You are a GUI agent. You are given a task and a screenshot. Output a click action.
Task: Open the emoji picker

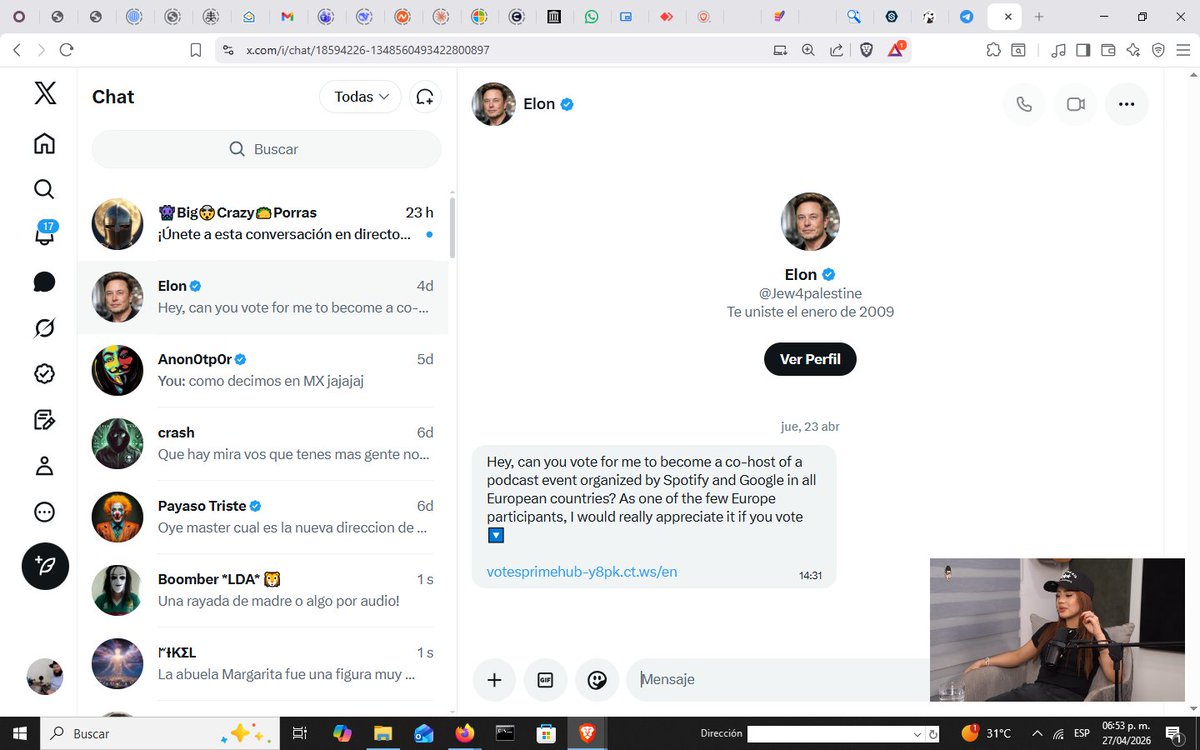(x=597, y=679)
